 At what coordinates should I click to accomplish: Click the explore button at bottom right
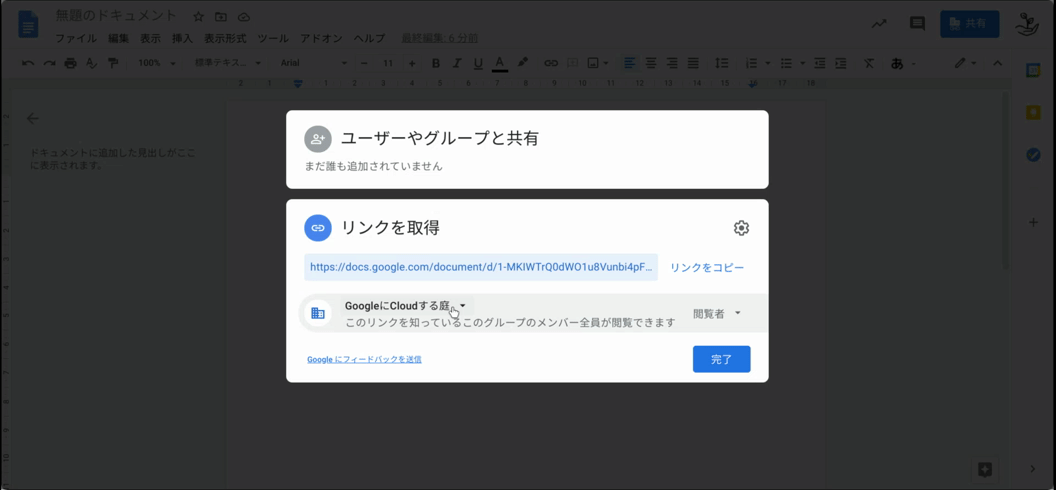(x=984, y=469)
